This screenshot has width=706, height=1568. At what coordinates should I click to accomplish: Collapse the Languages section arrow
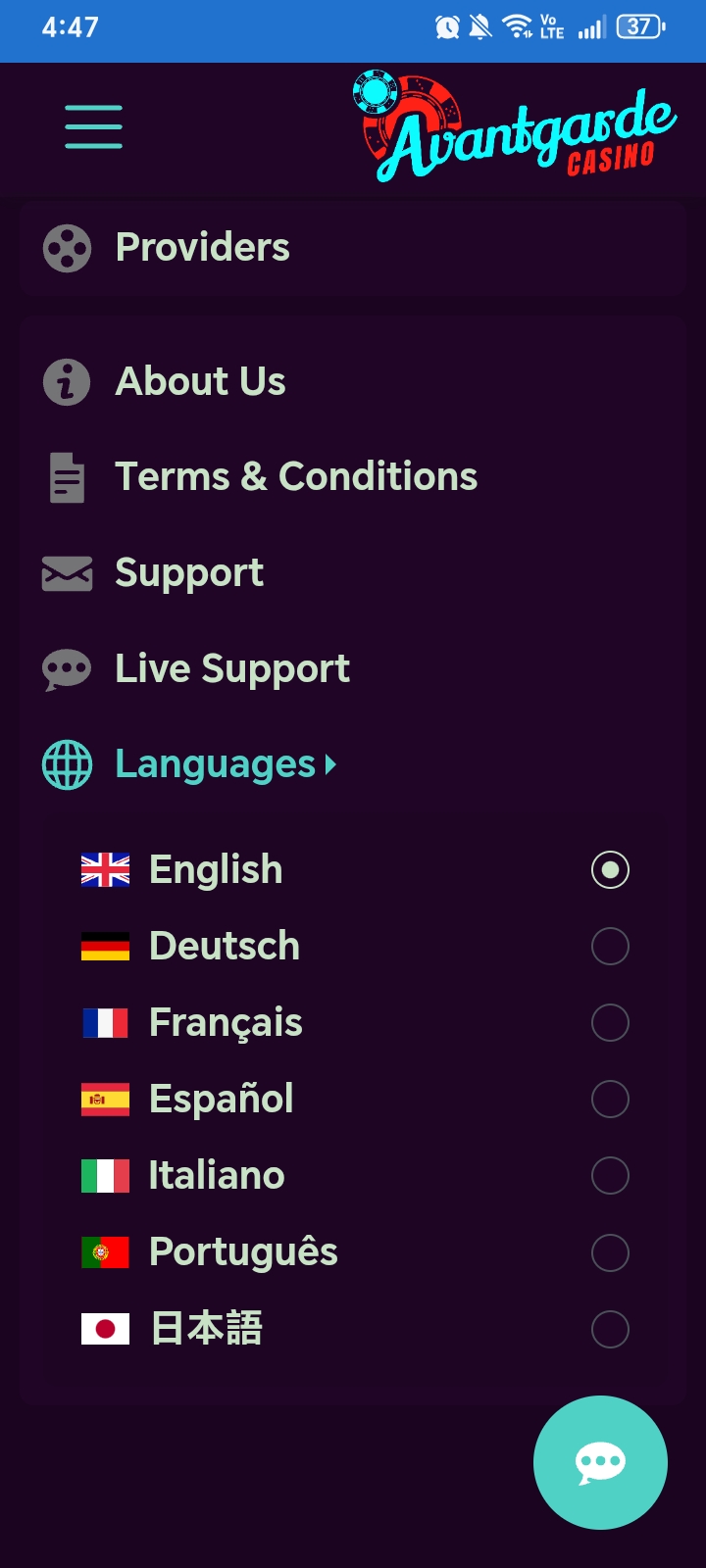click(330, 764)
